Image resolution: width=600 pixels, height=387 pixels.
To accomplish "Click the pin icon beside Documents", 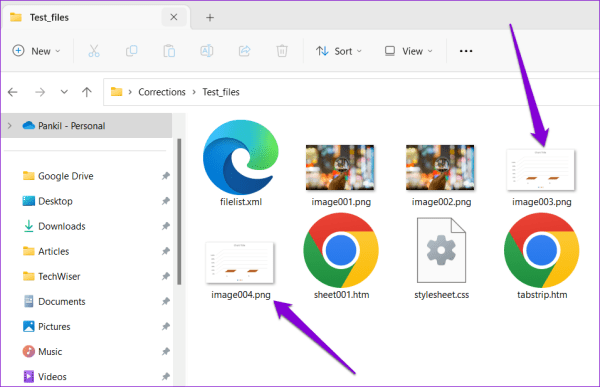I will [x=165, y=302].
